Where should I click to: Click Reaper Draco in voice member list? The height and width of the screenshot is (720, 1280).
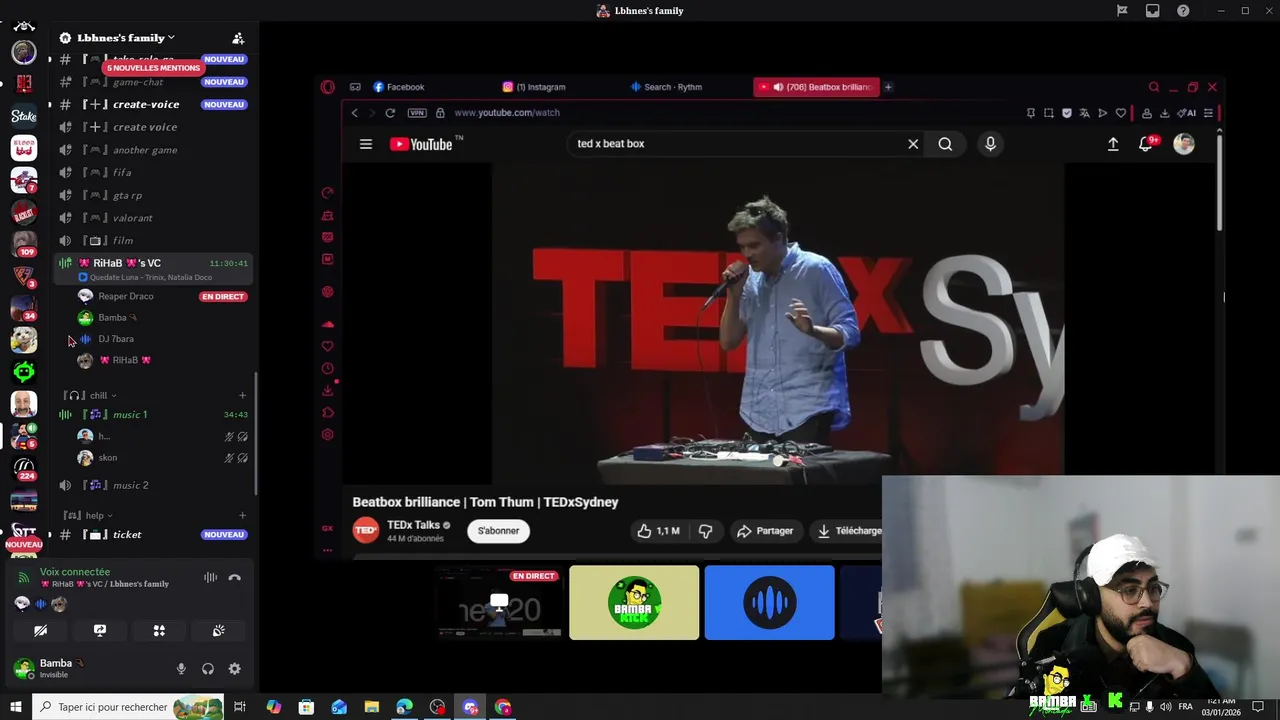click(126, 296)
